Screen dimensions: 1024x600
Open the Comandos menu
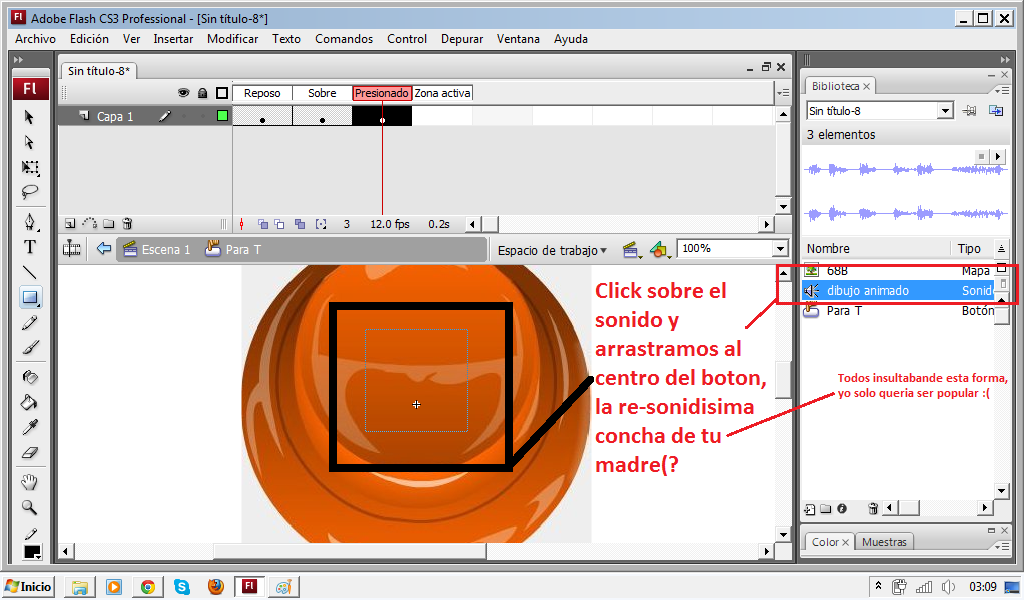pos(344,39)
